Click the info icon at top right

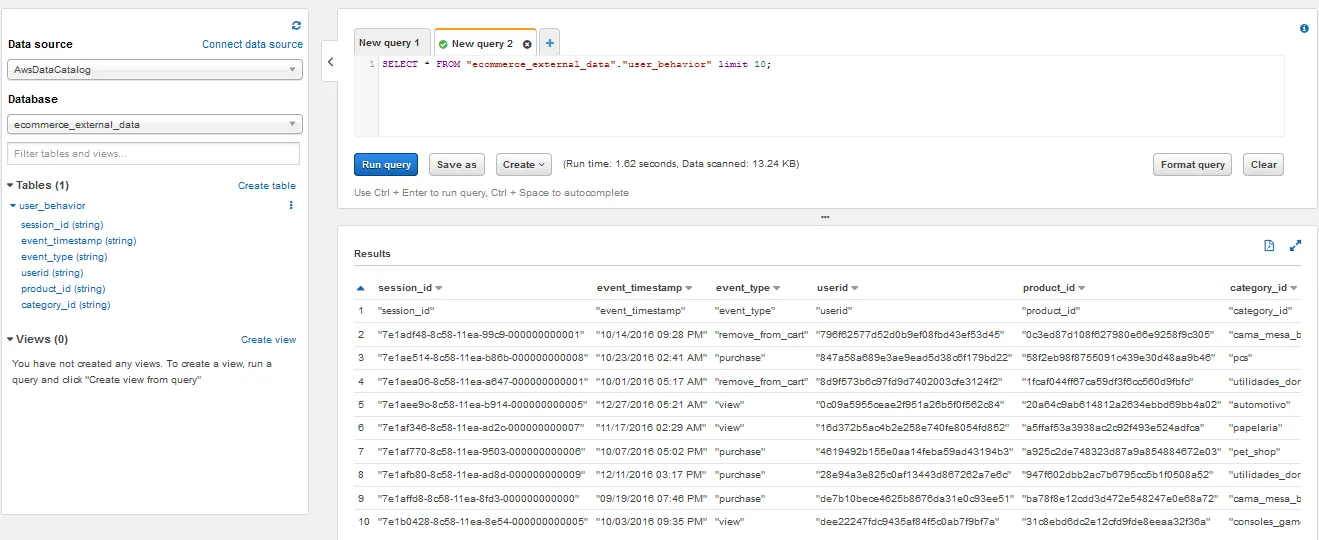pyautogui.click(x=1304, y=29)
